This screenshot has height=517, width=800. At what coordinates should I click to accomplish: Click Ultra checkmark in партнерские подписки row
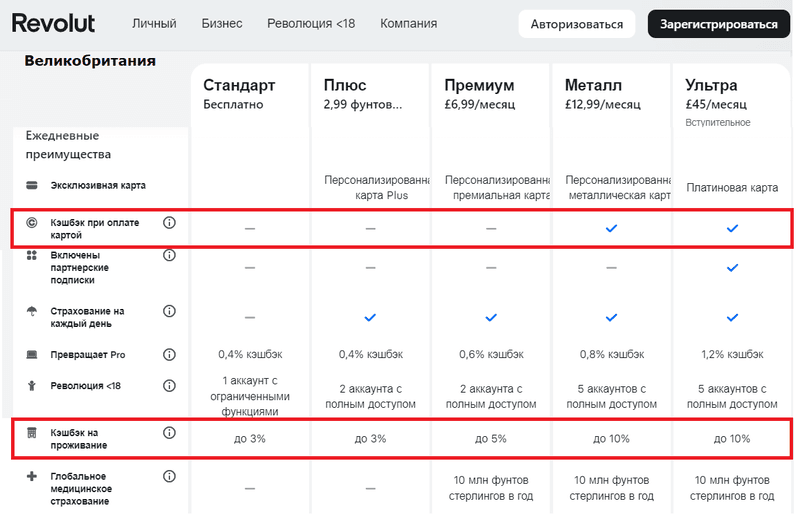click(x=732, y=267)
